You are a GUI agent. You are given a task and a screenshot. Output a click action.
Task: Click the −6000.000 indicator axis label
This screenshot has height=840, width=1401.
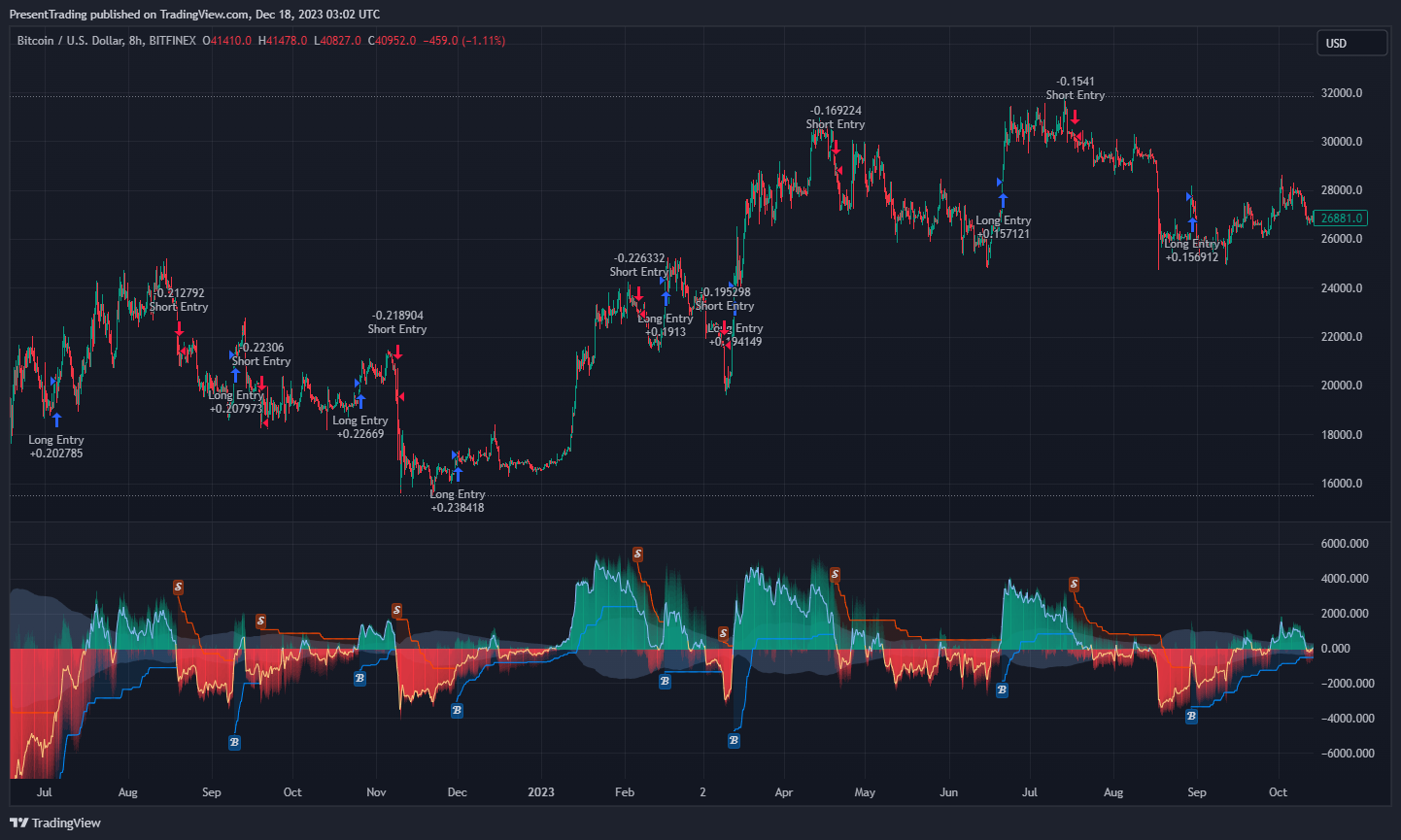click(1348, 754)
